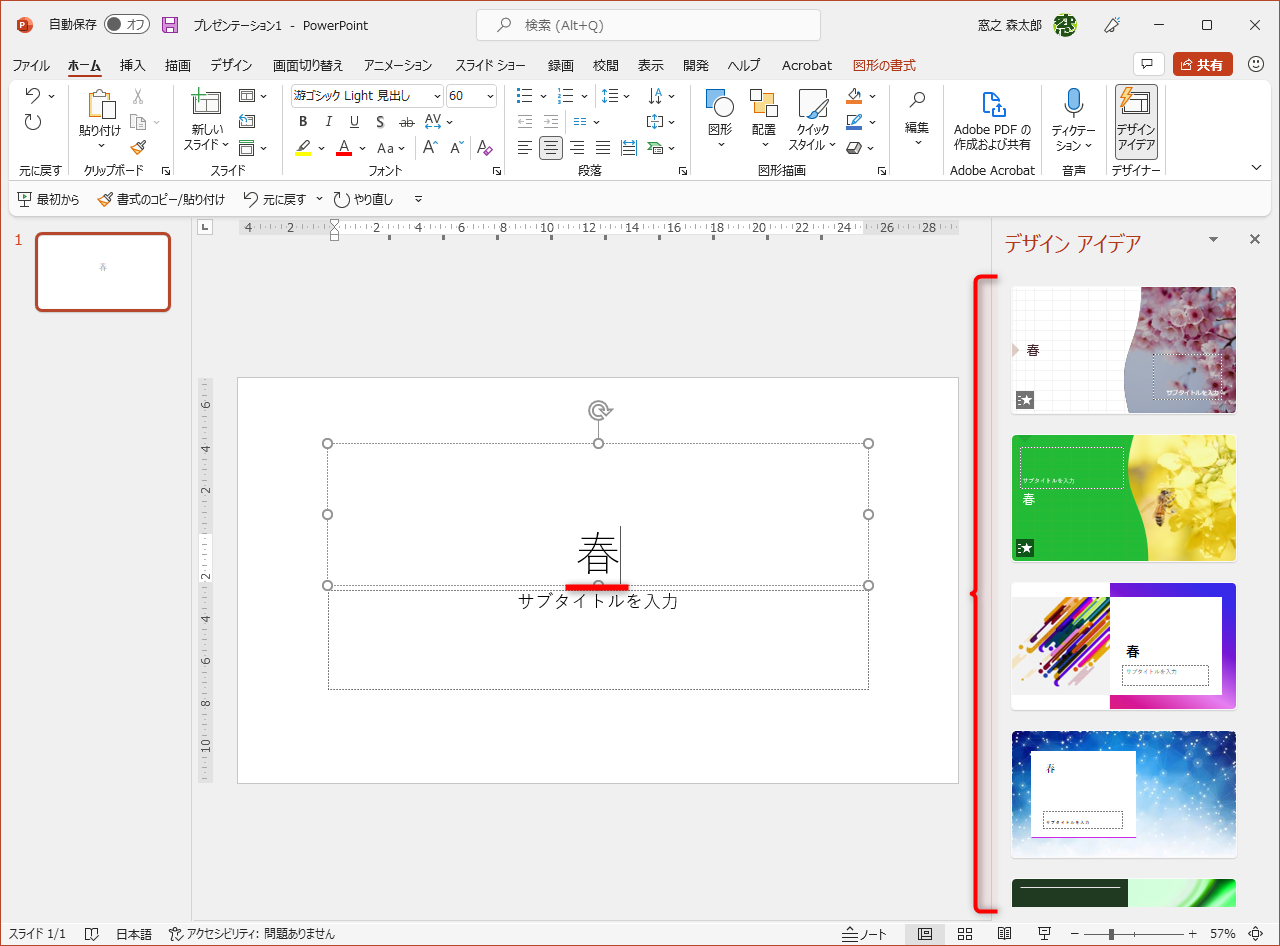
Task: Clear all text formatting
Action: coord(484,148)
